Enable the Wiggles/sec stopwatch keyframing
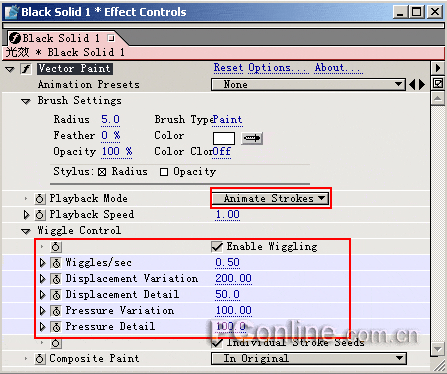 (56, 263)
